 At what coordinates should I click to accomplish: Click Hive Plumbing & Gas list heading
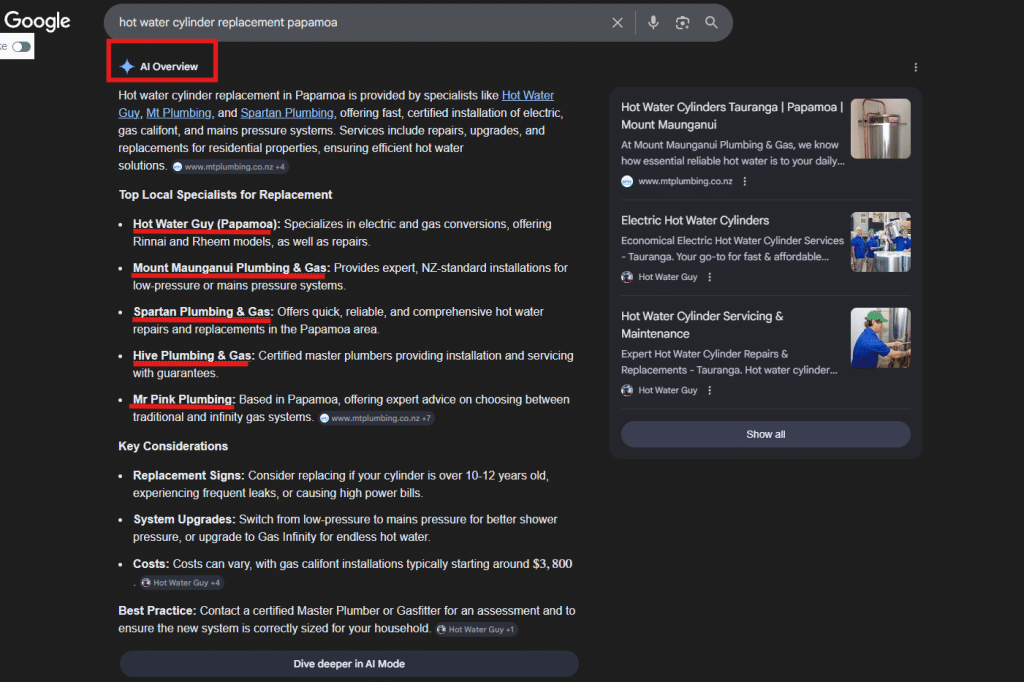click(193, 355)
